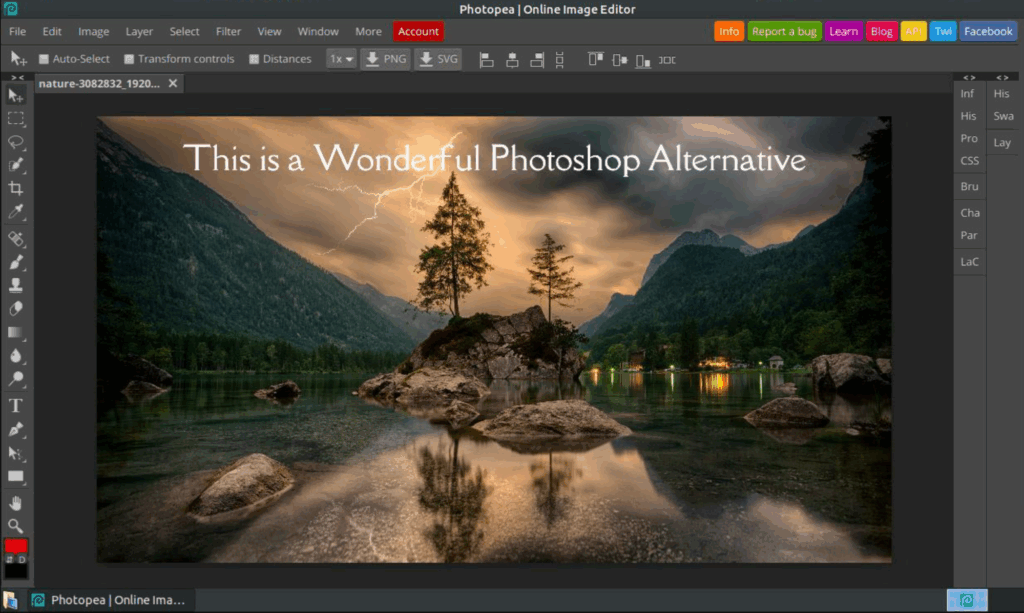The height and width of the screenshot is (613, 1024).
Task: Click the red Account button
Action: tap(418, 31)
